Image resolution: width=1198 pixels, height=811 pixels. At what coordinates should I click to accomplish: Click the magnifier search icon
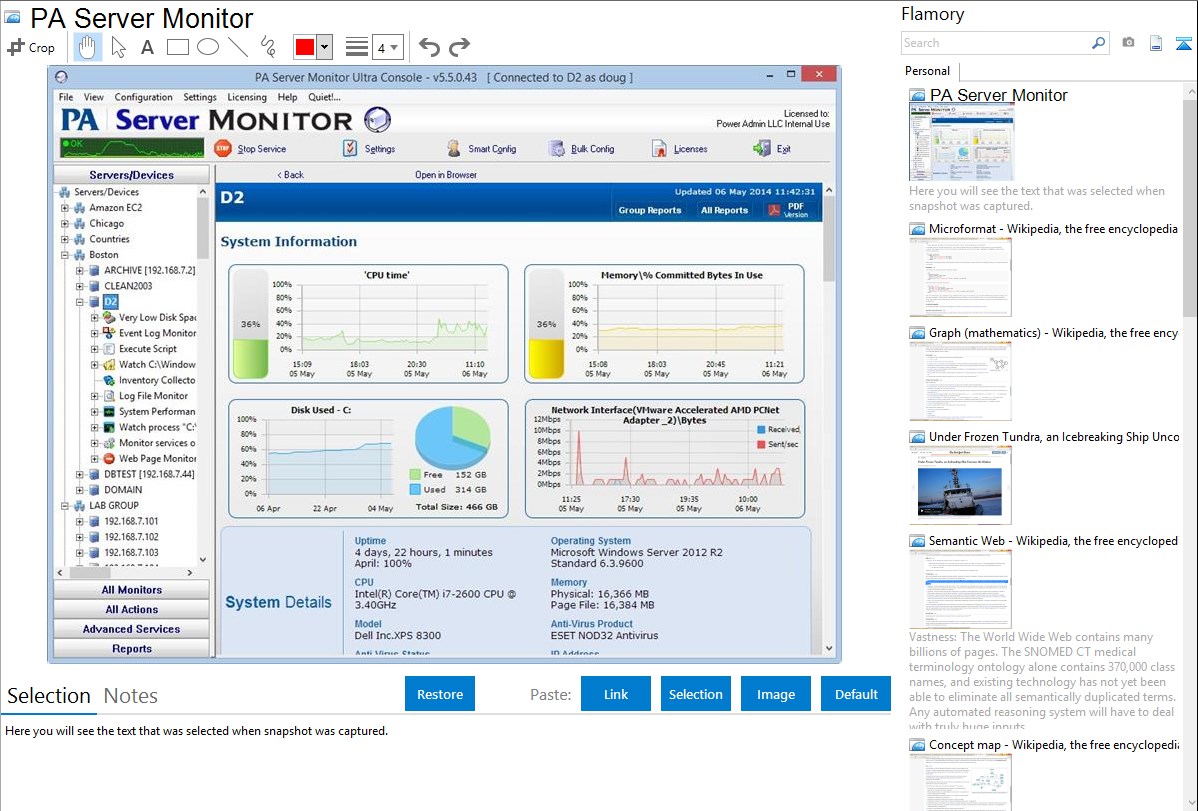point(1098,43)
